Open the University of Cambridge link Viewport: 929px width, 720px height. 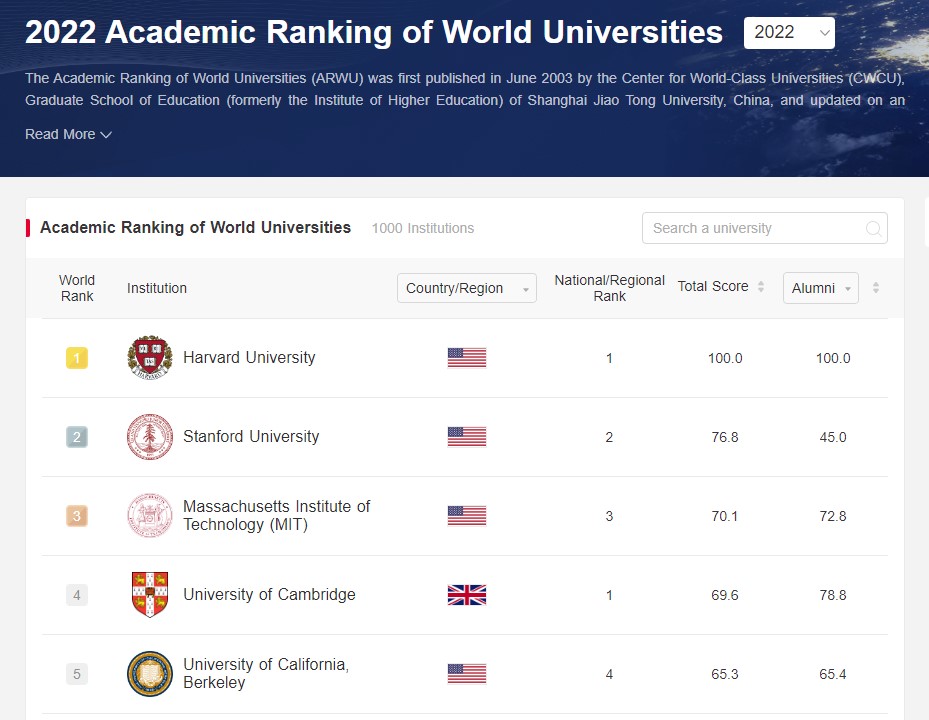269,595
